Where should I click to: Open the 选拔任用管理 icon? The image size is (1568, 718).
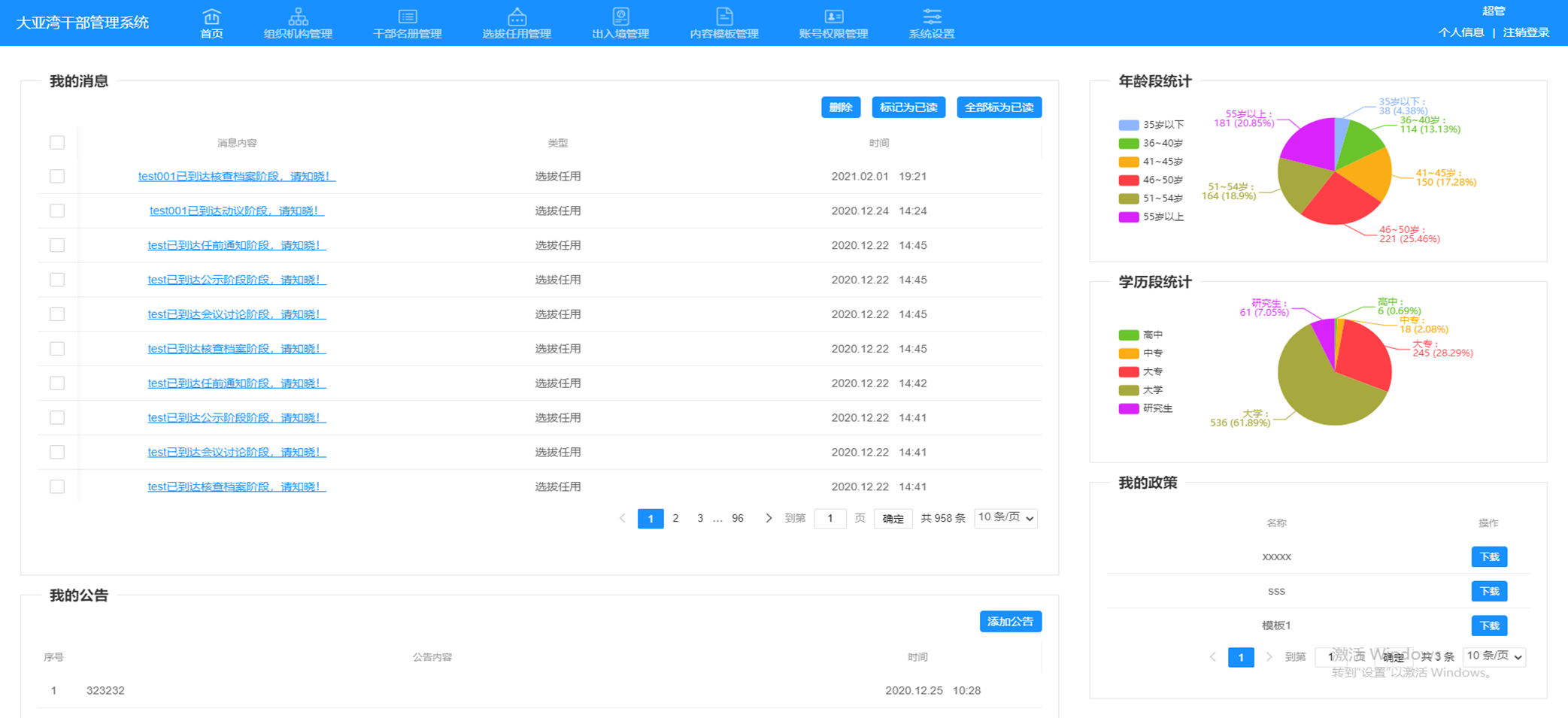point(517,16)
